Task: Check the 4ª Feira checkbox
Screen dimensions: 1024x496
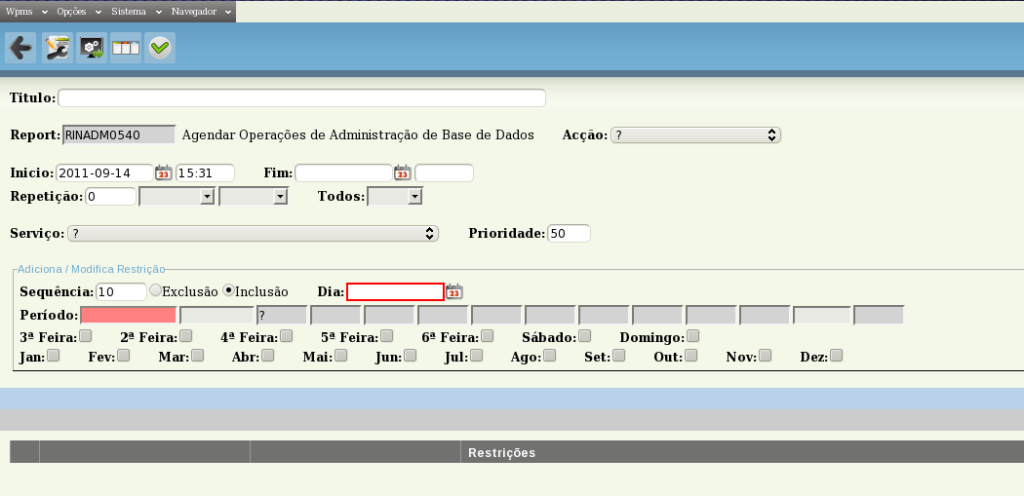Action: click(x=286, y=335)
